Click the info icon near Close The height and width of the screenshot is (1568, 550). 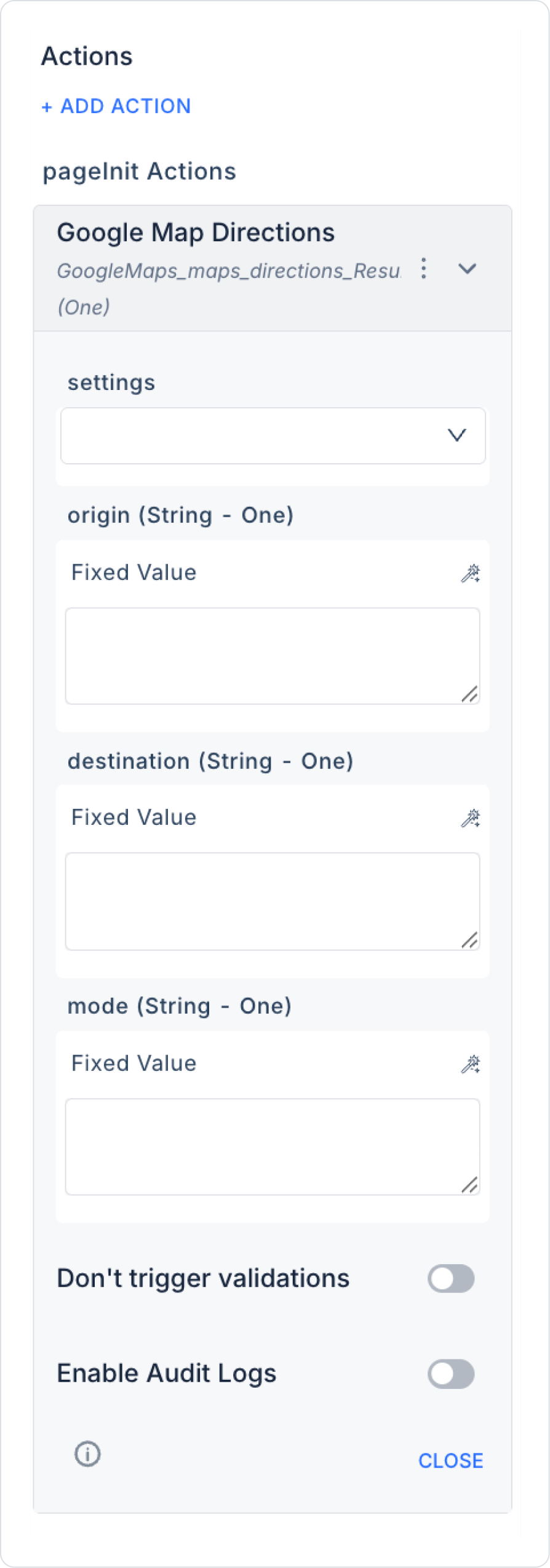pos(87,1454)
